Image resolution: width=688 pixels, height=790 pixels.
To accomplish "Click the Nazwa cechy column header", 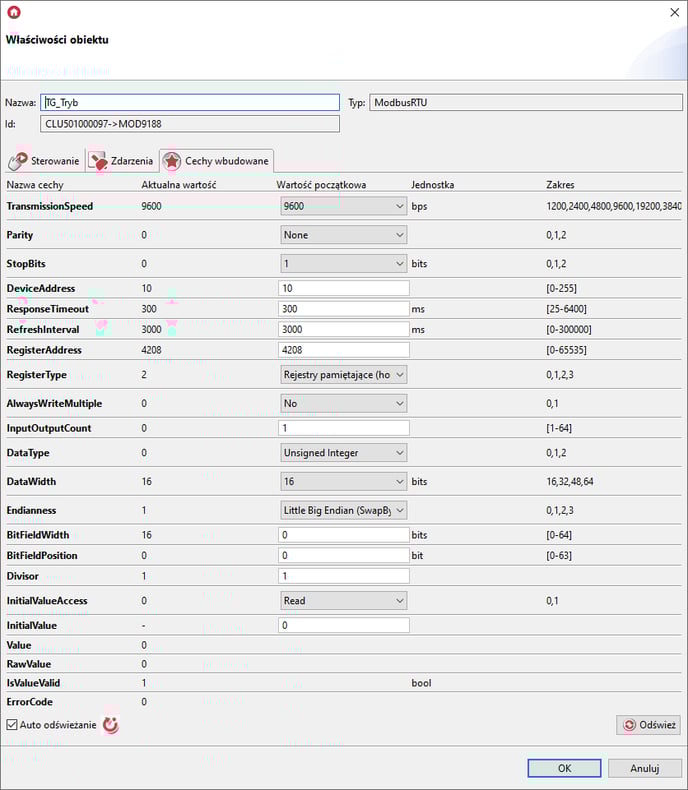I will tap(35, 185).
